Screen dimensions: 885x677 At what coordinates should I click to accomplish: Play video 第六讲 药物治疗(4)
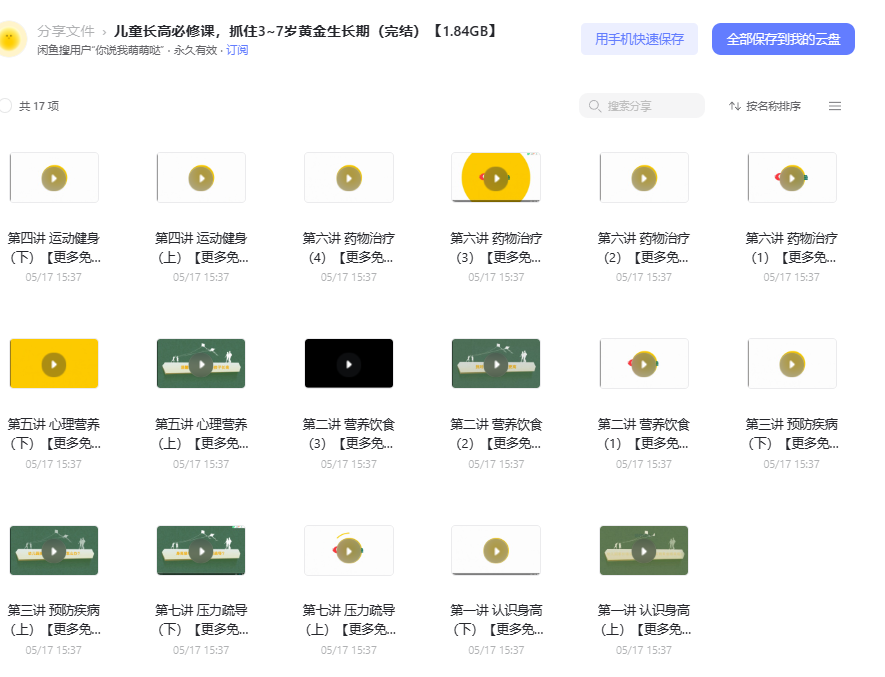[x=349, y=178]
